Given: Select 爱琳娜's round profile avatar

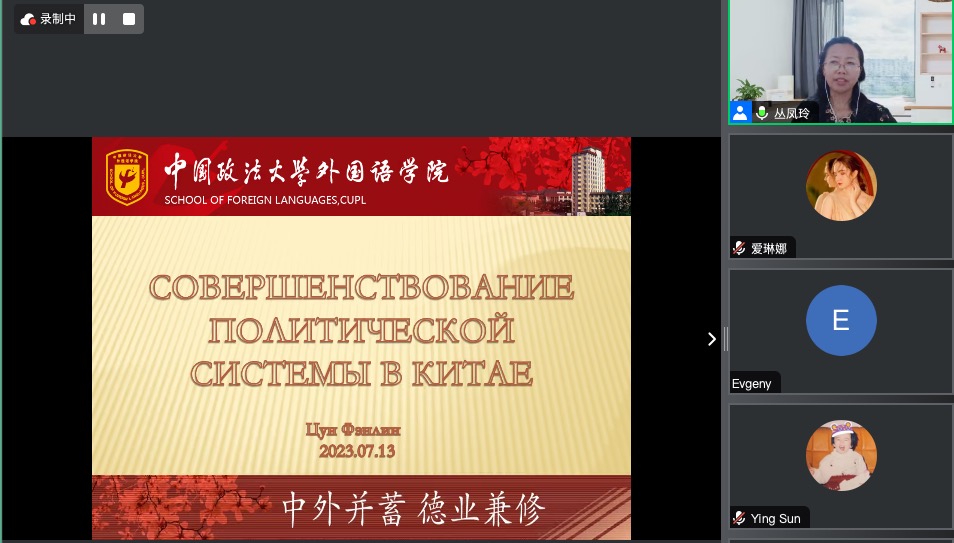Looking at the screenshot, I should click(841, 186).
